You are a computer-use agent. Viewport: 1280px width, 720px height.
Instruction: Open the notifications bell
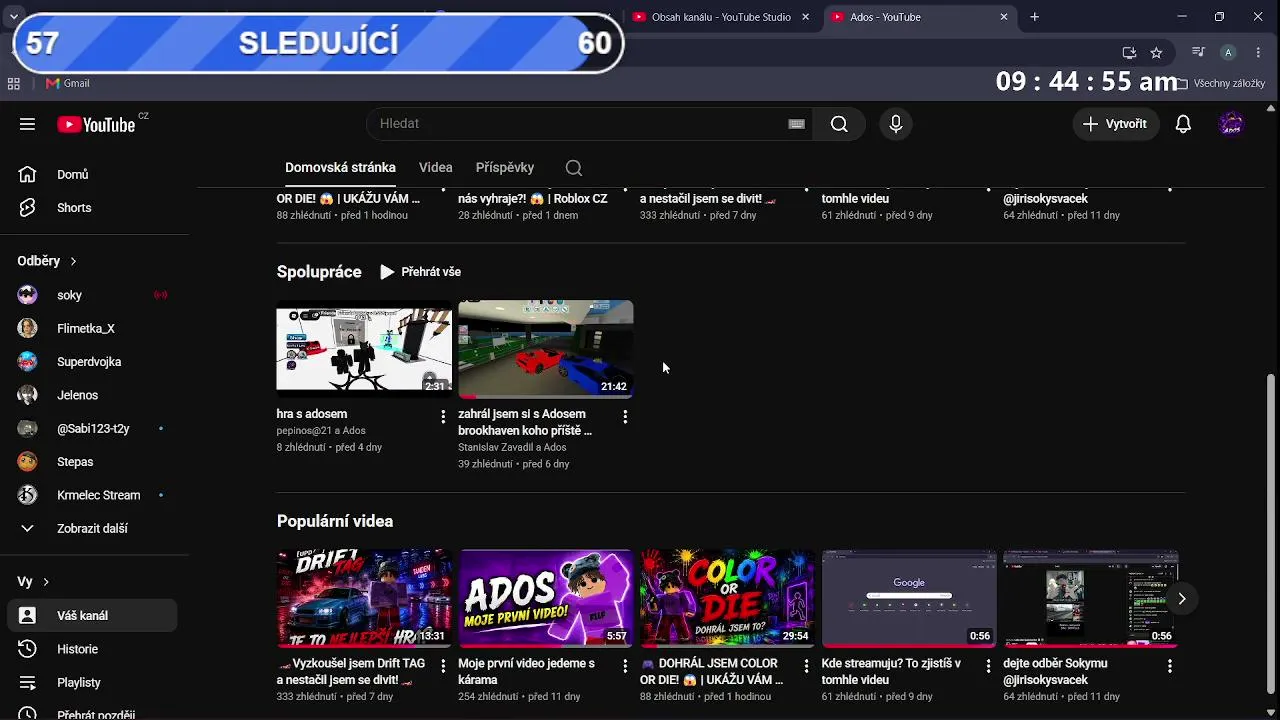[1183, 124]
